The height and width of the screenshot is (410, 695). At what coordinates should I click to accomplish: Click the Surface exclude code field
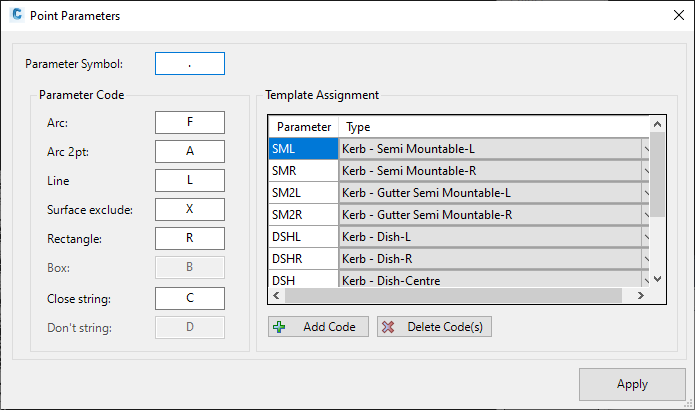click(x=190, y=209)
